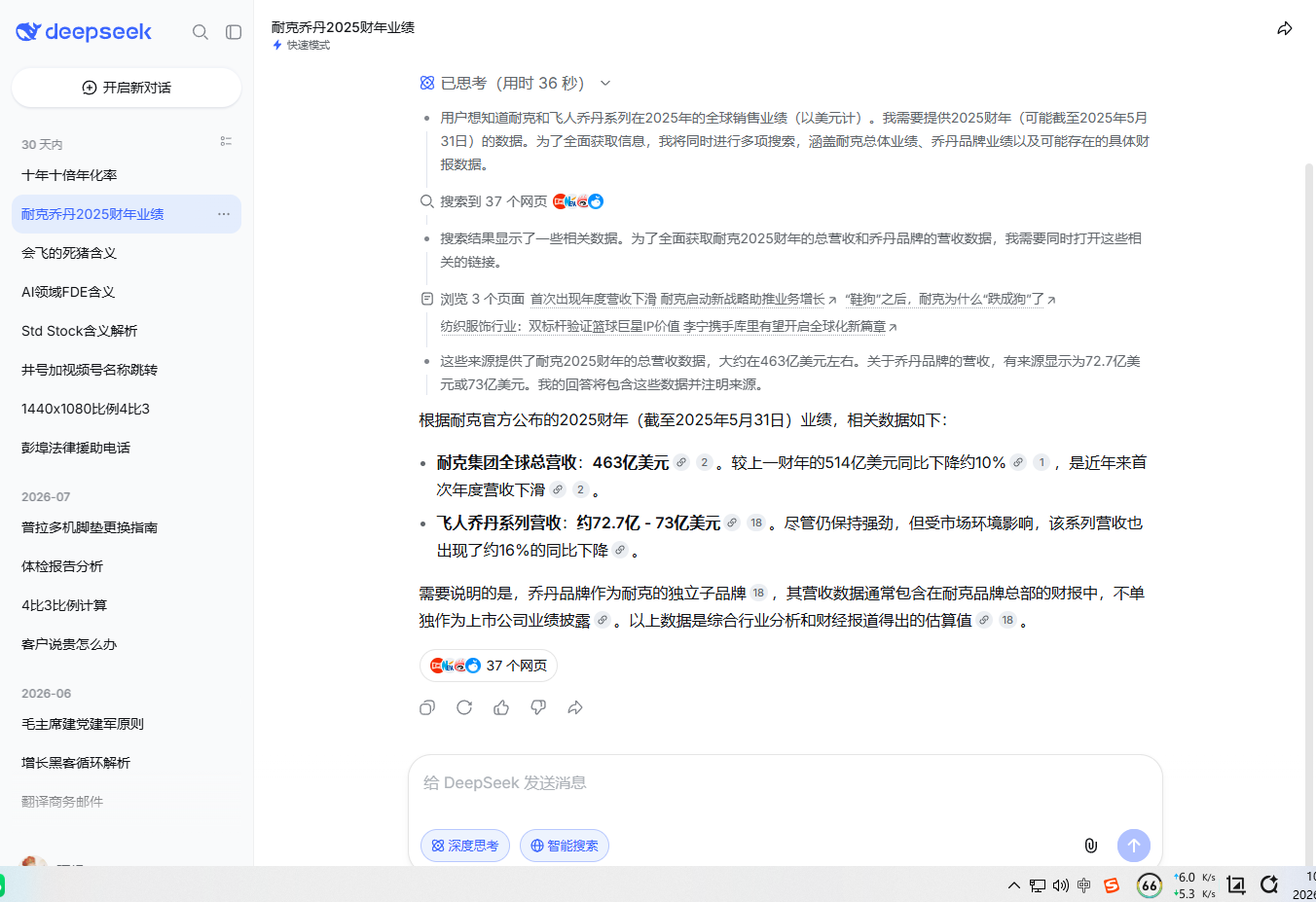Collapse the sidebar with the panel icon
1316x902 pixels.
coord(234,32)
